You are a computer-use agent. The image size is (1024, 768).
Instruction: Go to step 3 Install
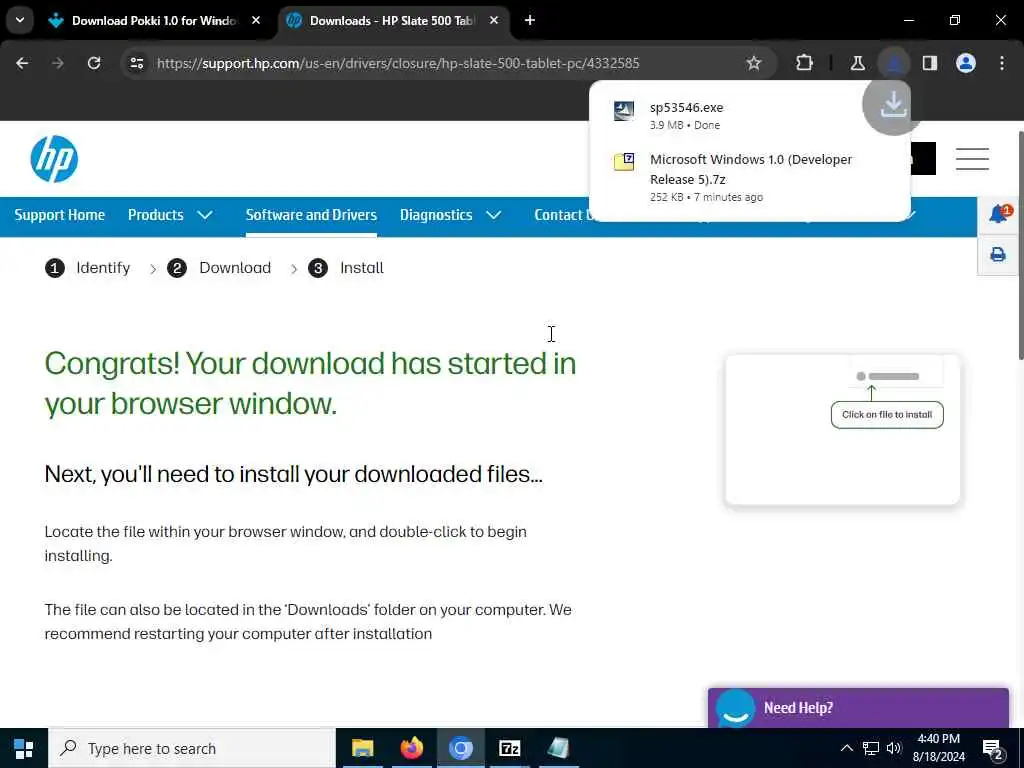346,268
